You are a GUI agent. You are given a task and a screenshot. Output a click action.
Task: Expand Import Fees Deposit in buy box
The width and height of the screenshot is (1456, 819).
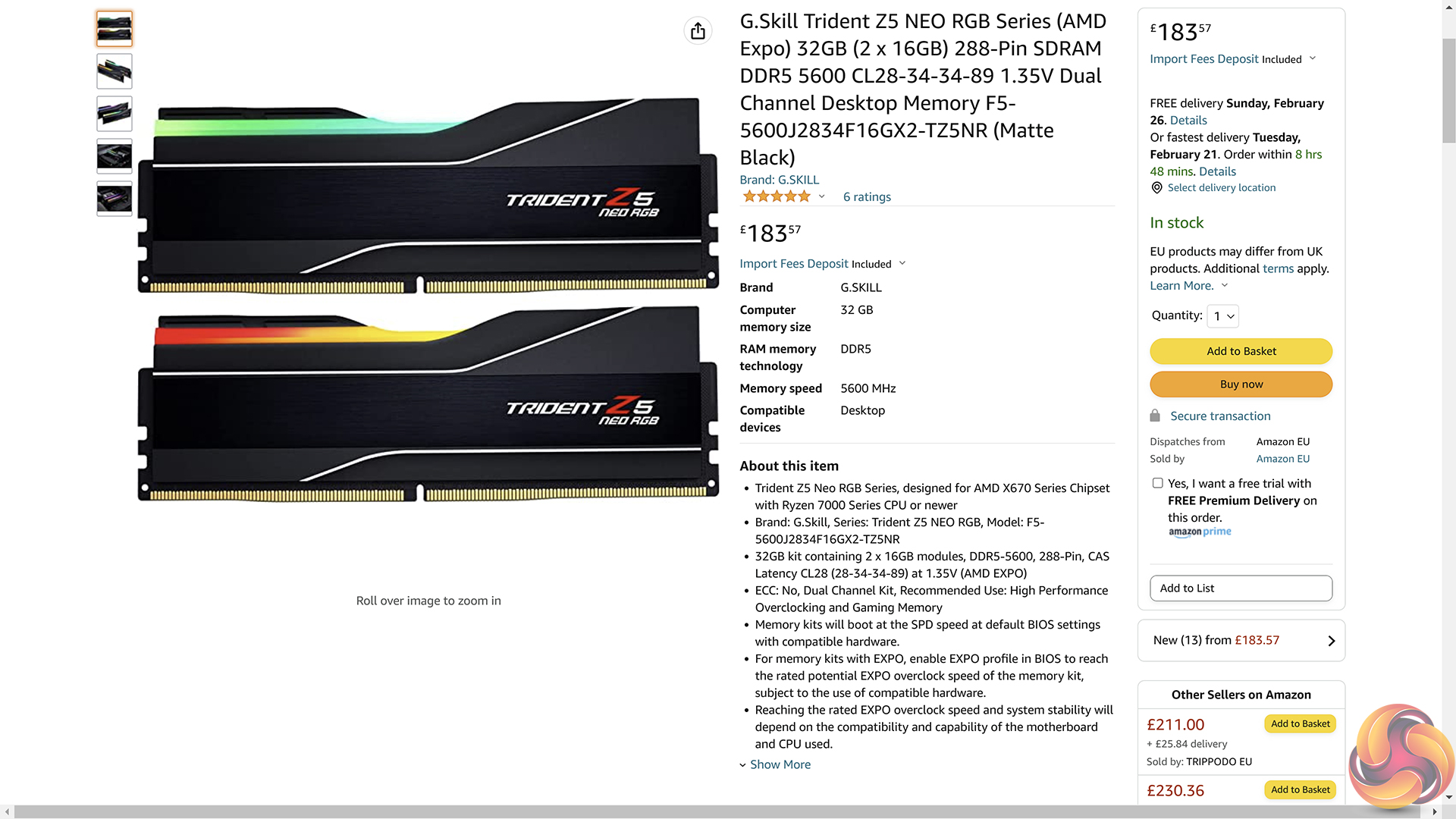click(1313, 58)
